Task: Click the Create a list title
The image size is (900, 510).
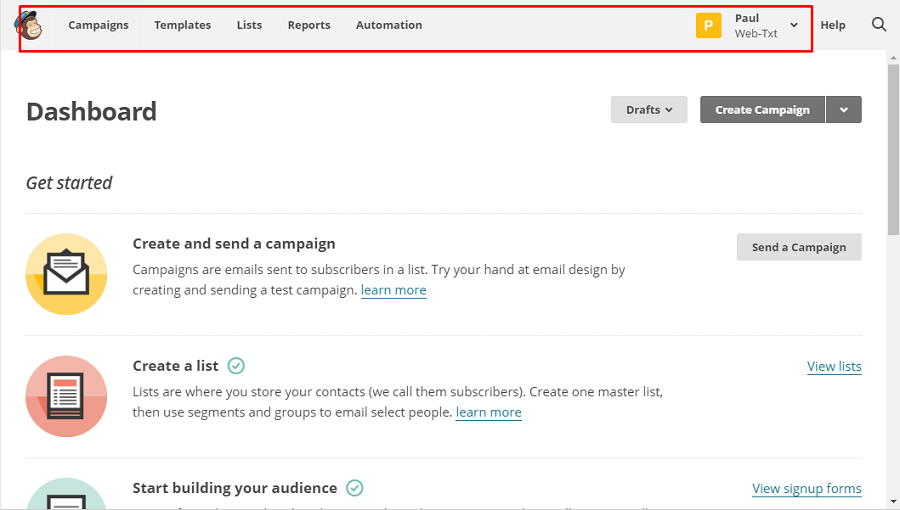Action: pos(175,365)
